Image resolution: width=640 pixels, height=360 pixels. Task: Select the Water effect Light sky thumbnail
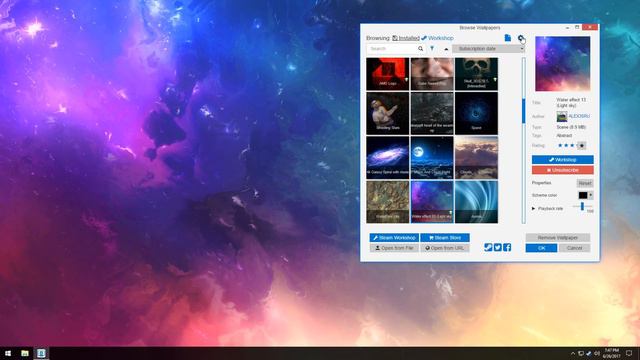[432, 202]
